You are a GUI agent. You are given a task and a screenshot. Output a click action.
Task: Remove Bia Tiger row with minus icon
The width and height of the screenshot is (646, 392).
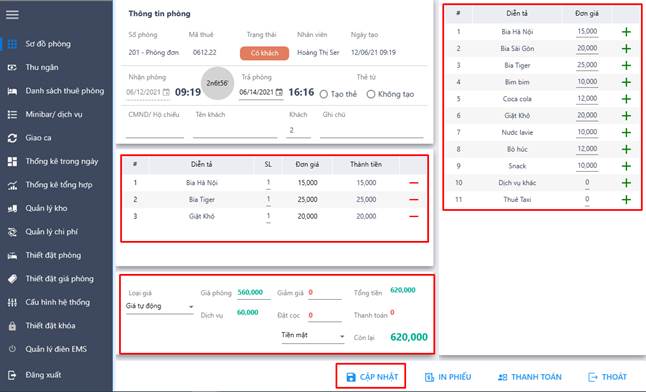click(x=414, y=200)
